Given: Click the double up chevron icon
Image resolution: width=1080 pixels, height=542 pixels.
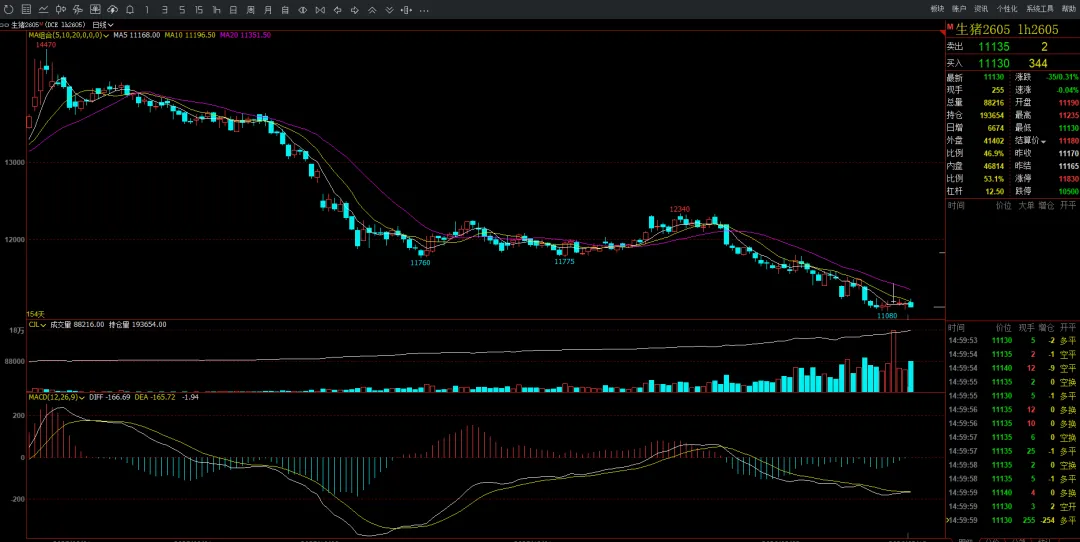Looking at the screenshot, I should pos(372,10).
